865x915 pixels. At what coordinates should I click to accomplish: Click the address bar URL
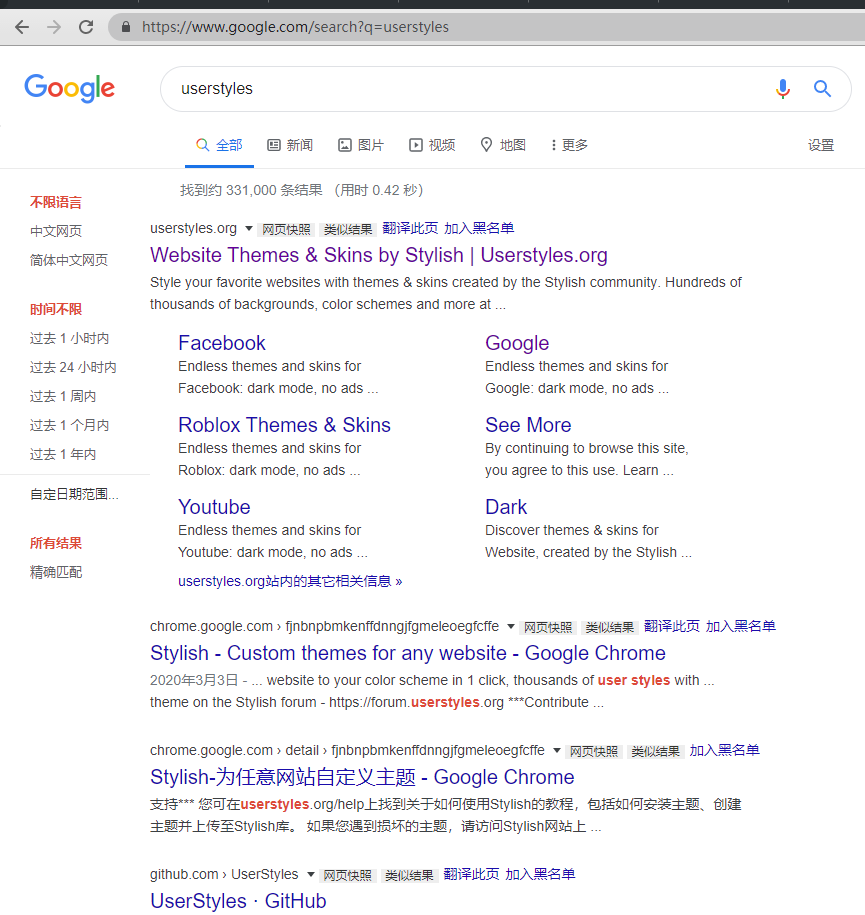[295, 27]
